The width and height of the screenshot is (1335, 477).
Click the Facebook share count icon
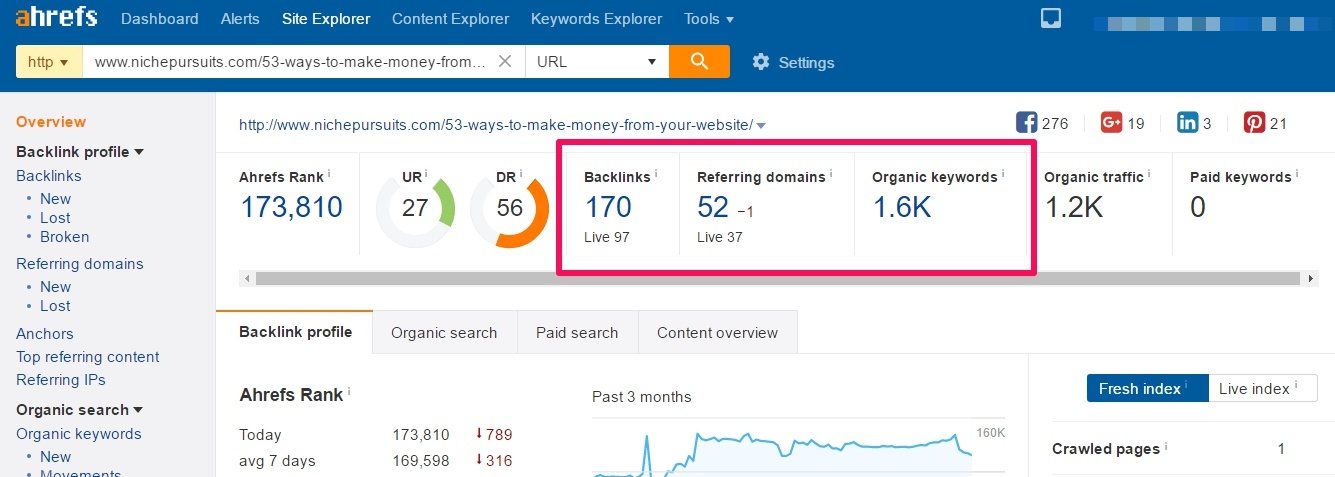[x=1026, y=123]
